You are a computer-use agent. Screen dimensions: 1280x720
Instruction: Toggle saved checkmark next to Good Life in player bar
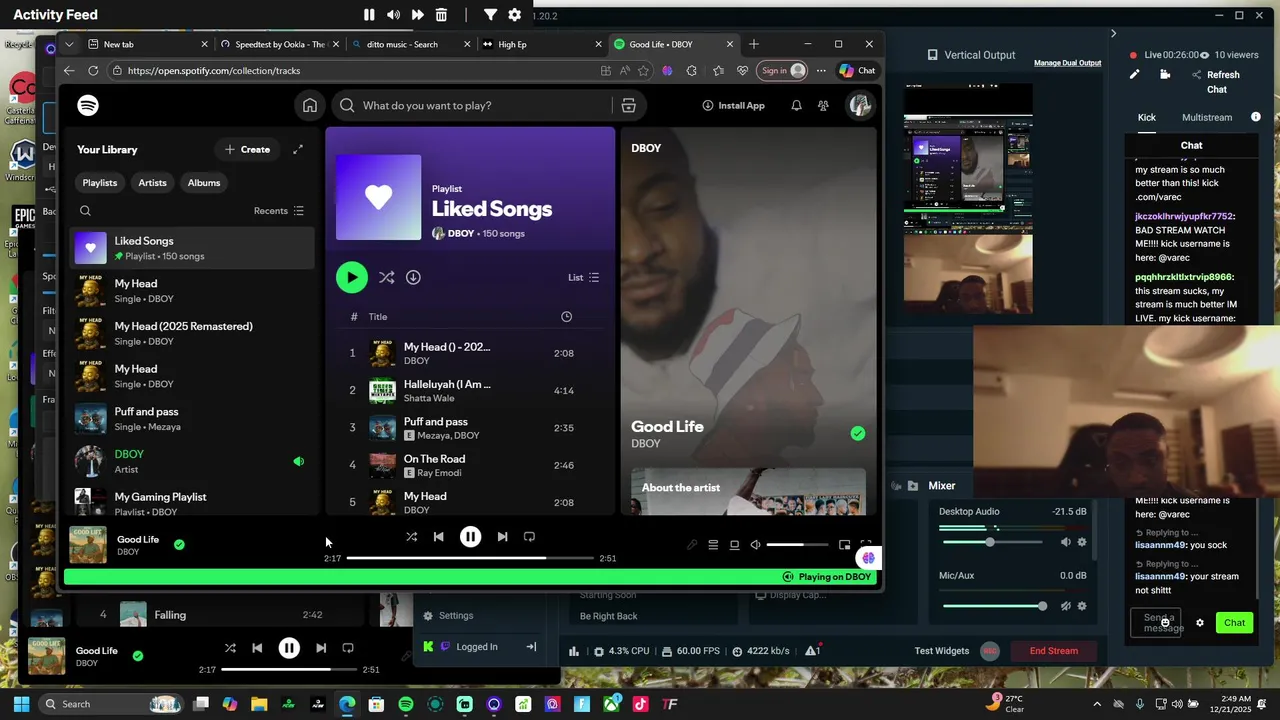pyautogui.click(x=179, y=545)
